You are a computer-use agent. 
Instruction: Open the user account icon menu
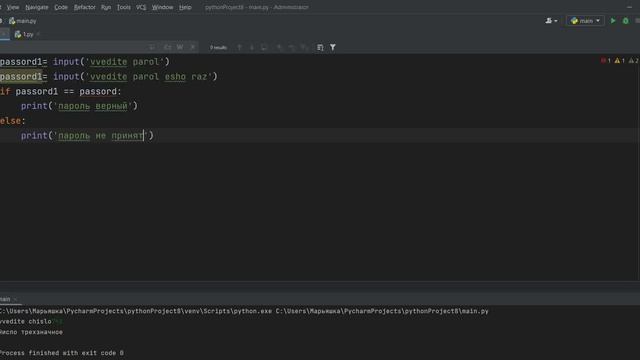click(x=551, y=21)
